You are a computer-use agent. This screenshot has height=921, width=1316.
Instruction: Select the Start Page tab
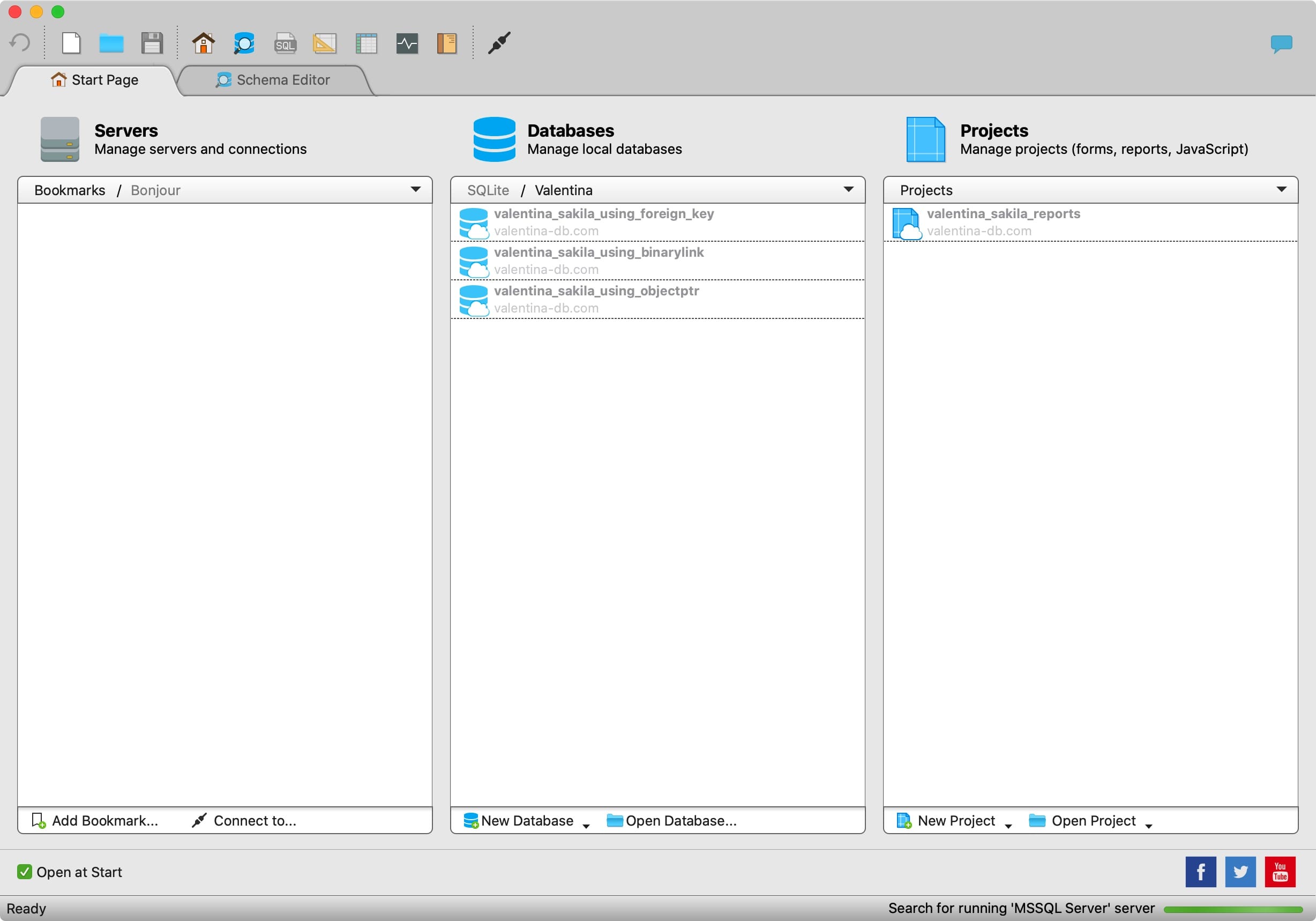click(x=95, y=80)
